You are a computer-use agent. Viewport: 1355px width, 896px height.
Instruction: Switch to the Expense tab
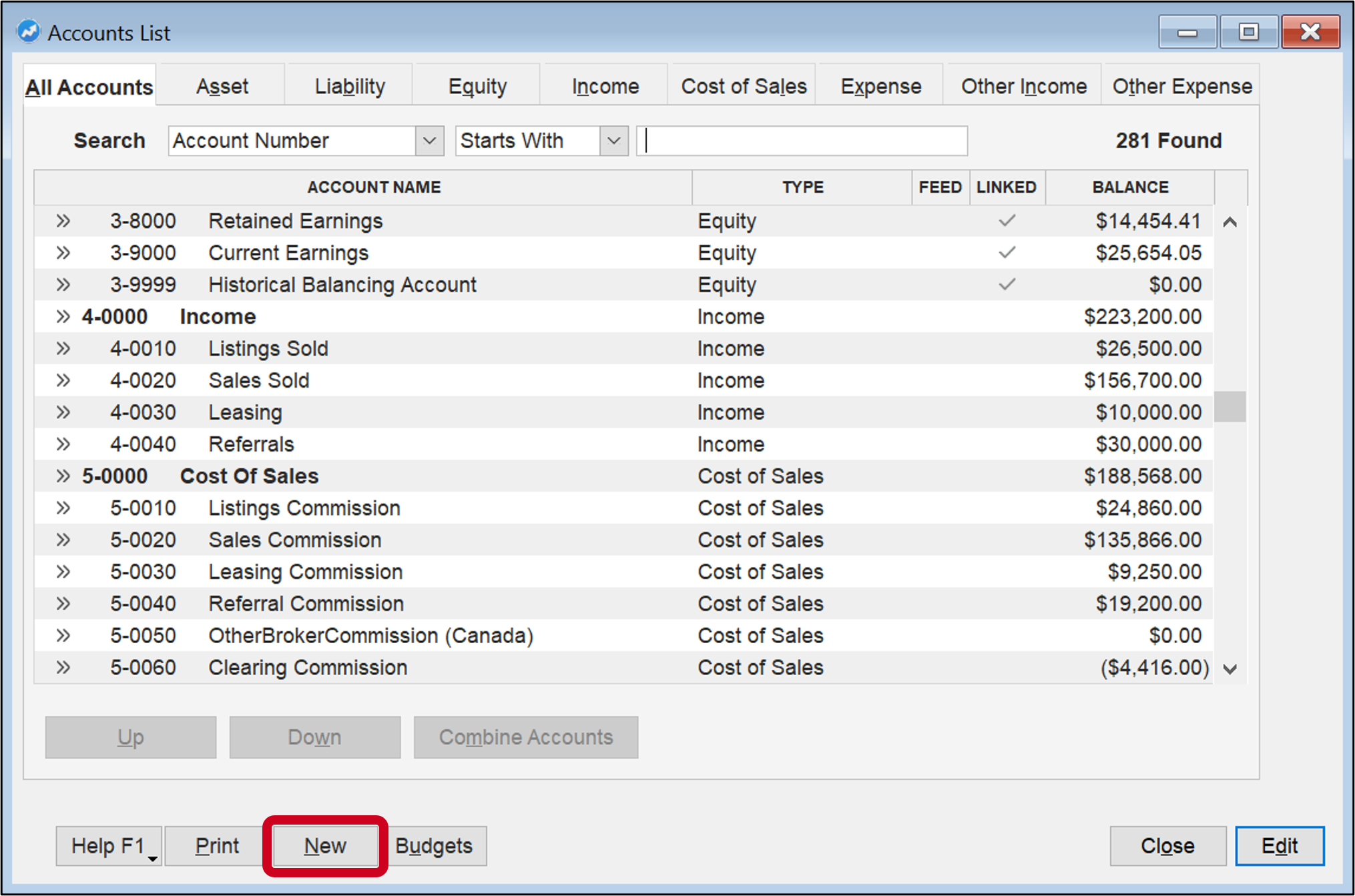[880, 85]
